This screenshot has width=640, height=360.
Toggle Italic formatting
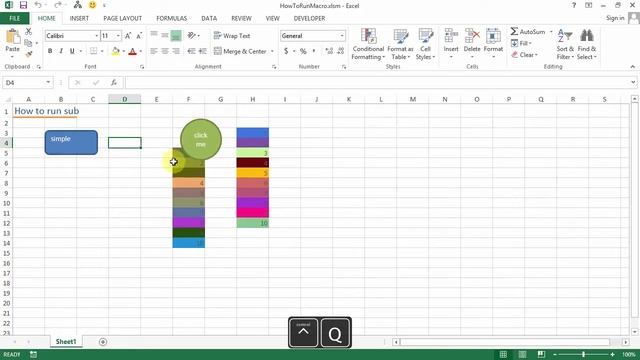pos(61,51)
